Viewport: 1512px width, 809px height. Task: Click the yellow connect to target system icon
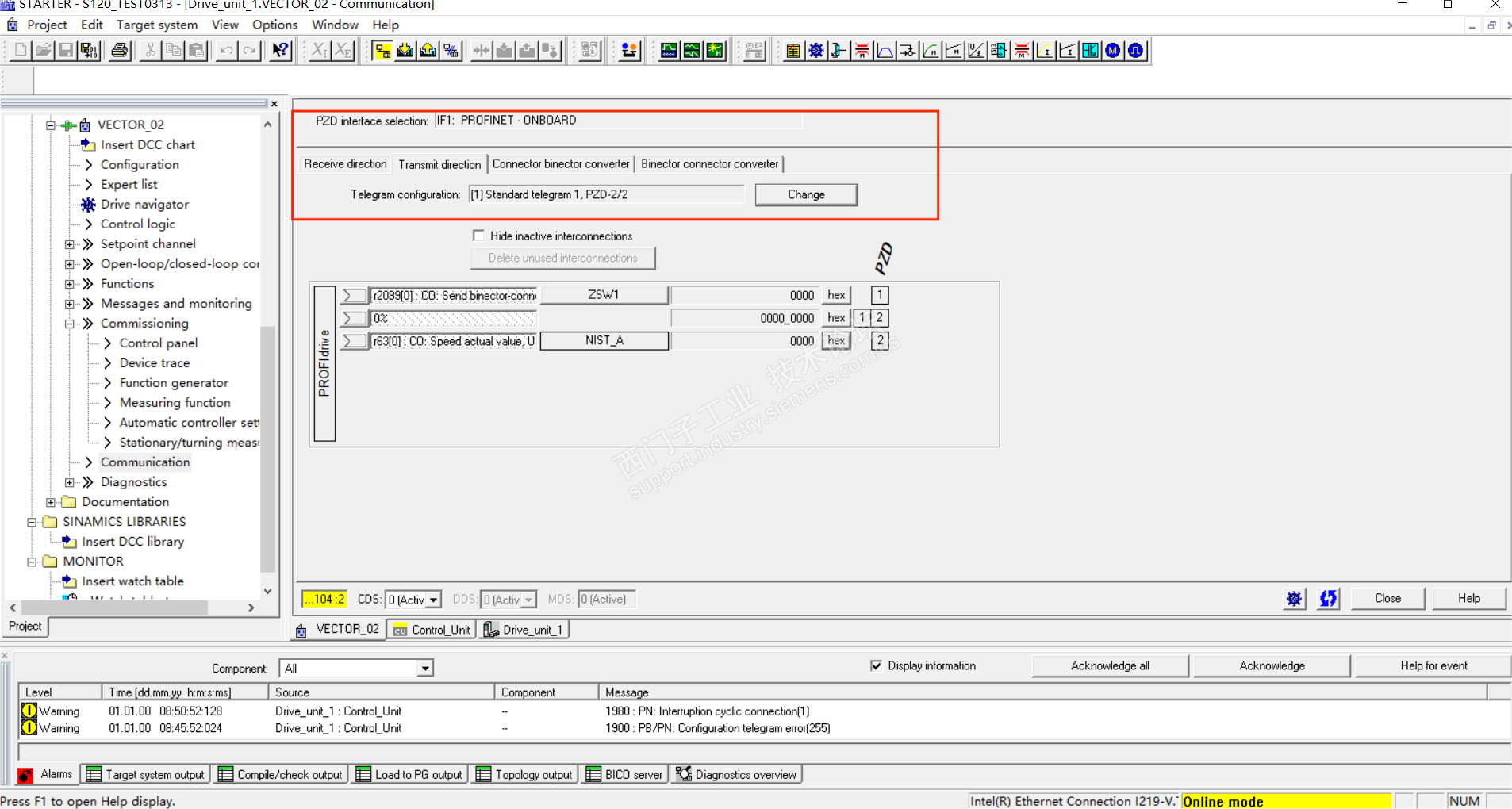pyautogui.click(x=382, y=51)
